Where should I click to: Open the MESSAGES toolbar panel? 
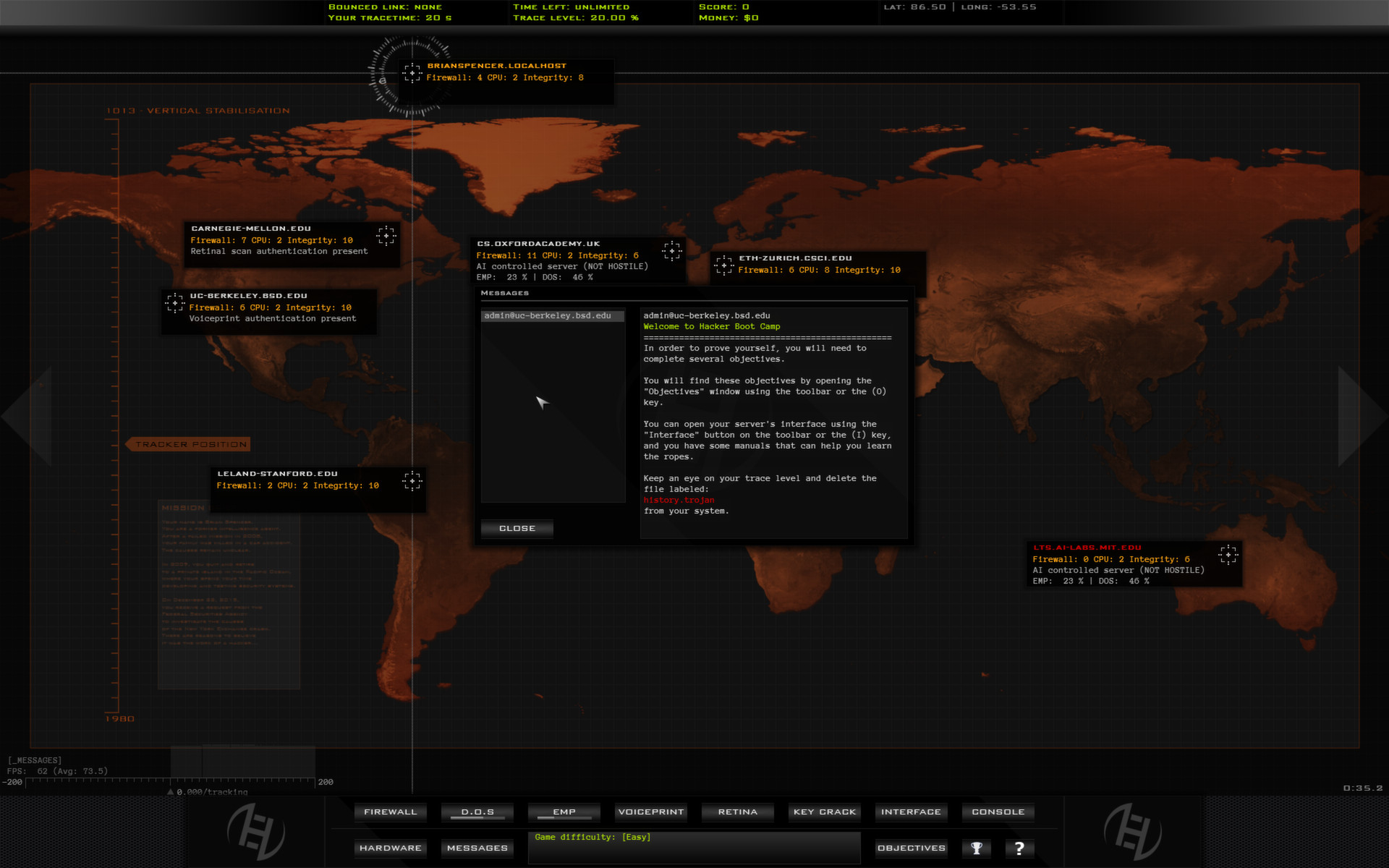477,848
